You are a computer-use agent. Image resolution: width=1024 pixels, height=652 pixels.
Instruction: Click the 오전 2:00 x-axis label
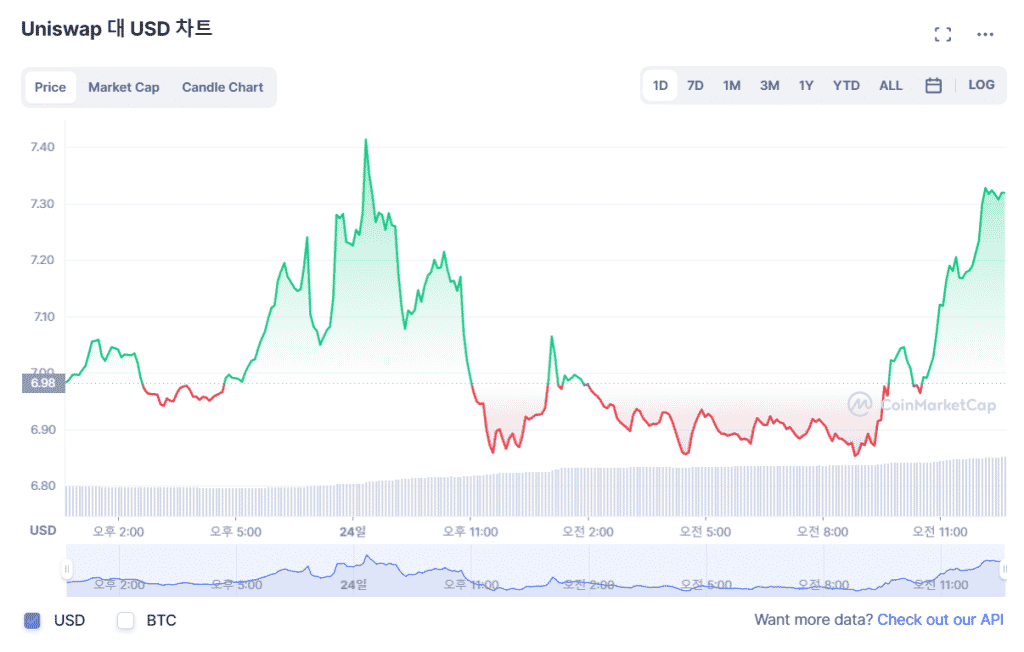tap(588, 532)
